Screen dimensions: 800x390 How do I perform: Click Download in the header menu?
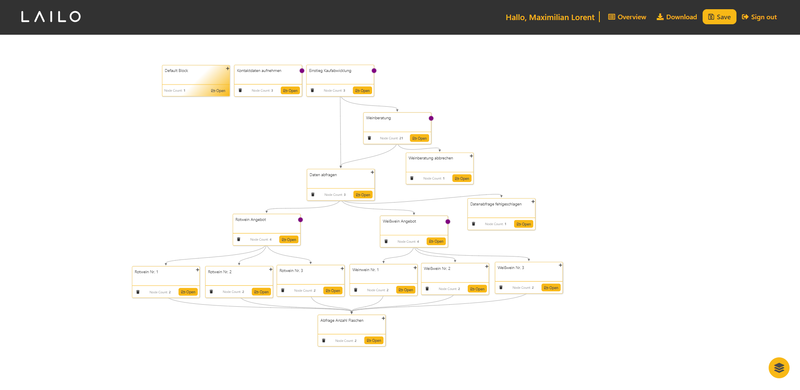[x=677, y=17]
